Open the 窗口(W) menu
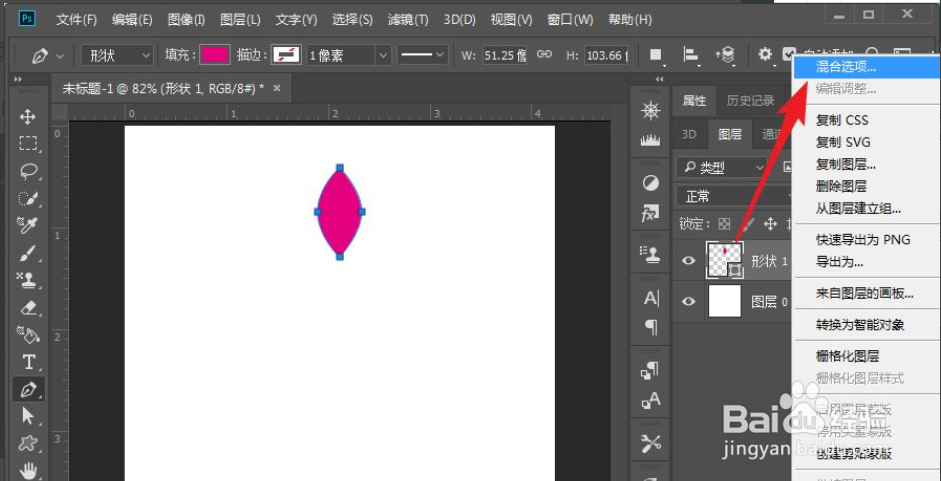This screenshot has height=481, width=941. 570,20
